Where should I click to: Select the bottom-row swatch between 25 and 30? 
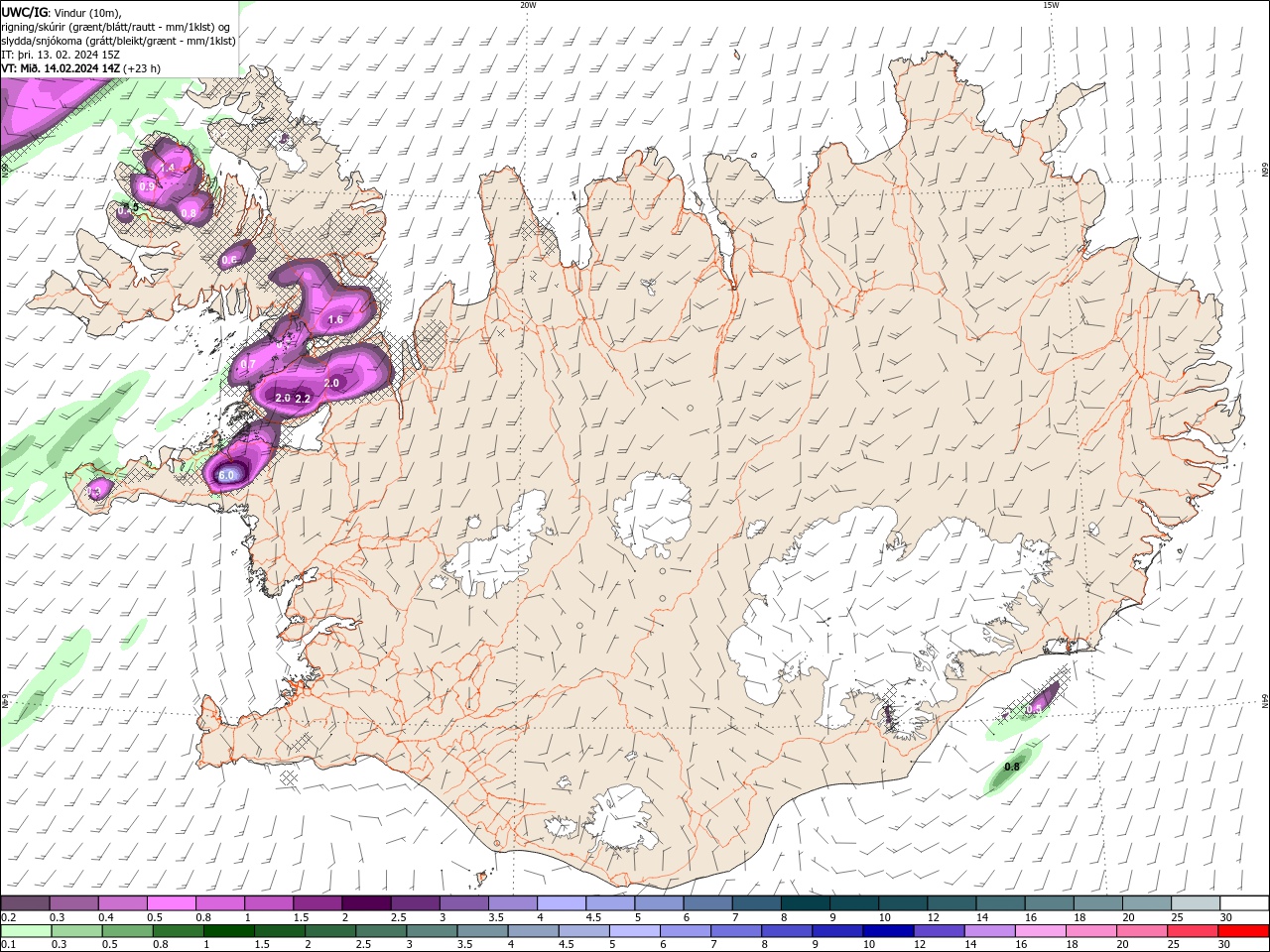click(x=1193, y=931)
